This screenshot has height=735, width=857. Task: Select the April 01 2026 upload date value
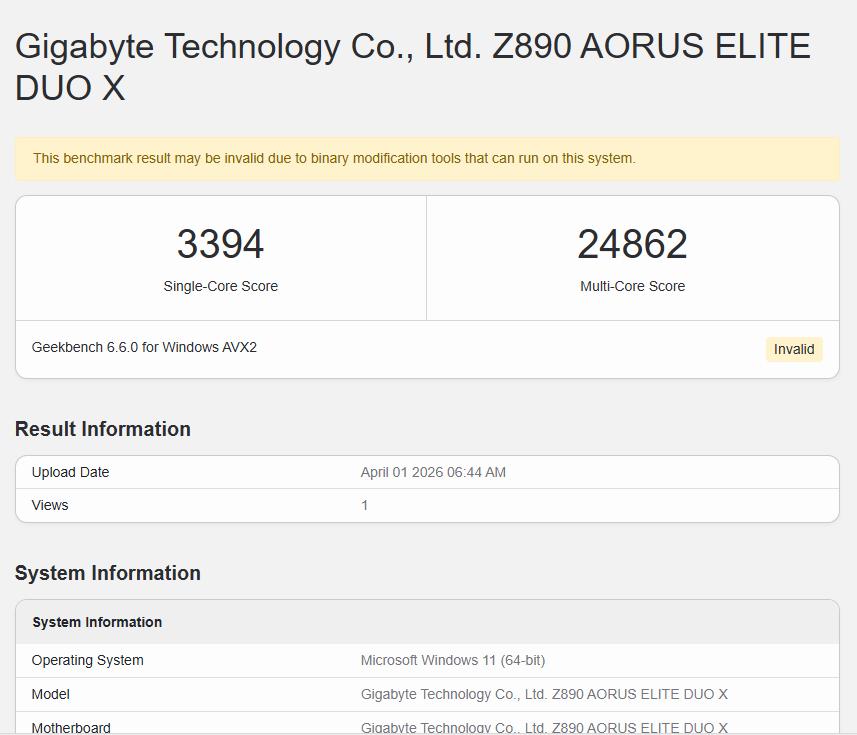[433, 472]
